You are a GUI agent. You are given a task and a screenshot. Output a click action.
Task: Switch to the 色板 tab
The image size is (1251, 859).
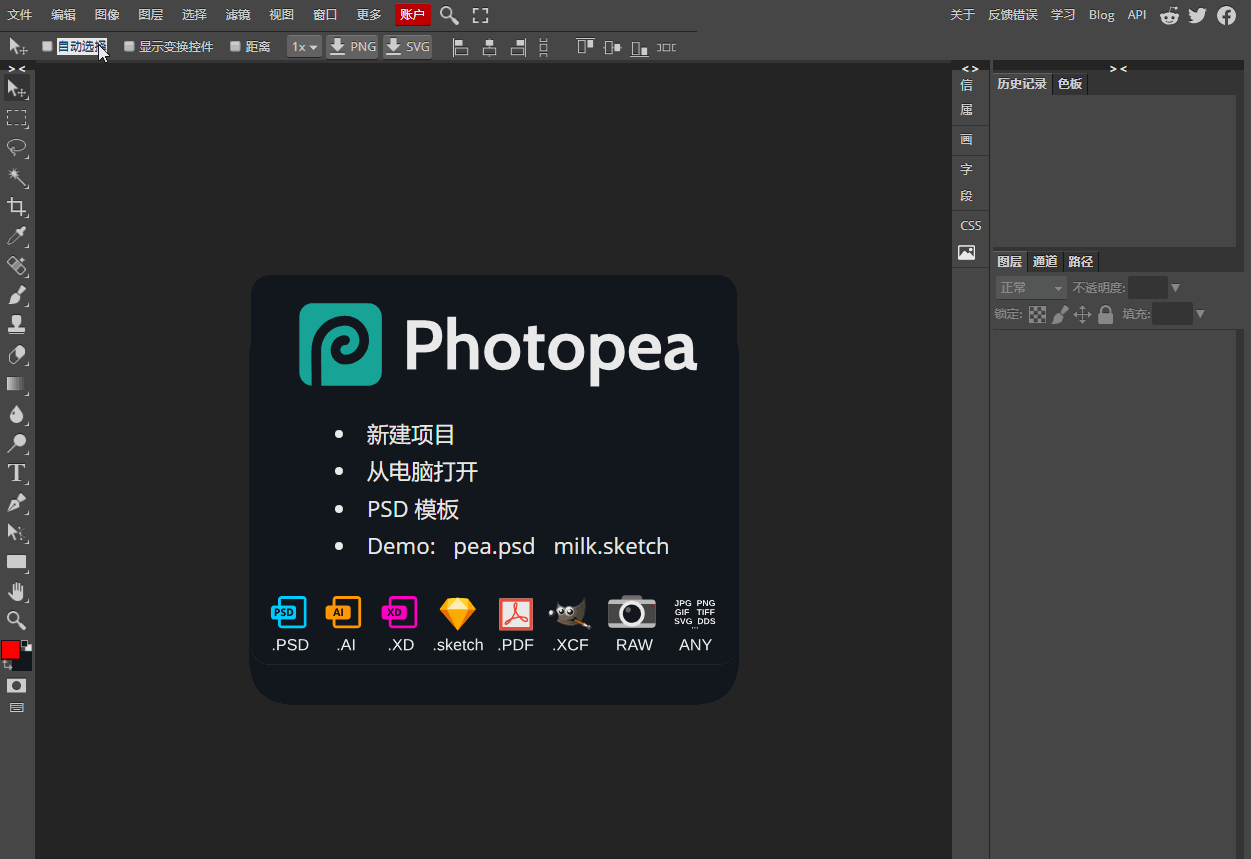1070,84
